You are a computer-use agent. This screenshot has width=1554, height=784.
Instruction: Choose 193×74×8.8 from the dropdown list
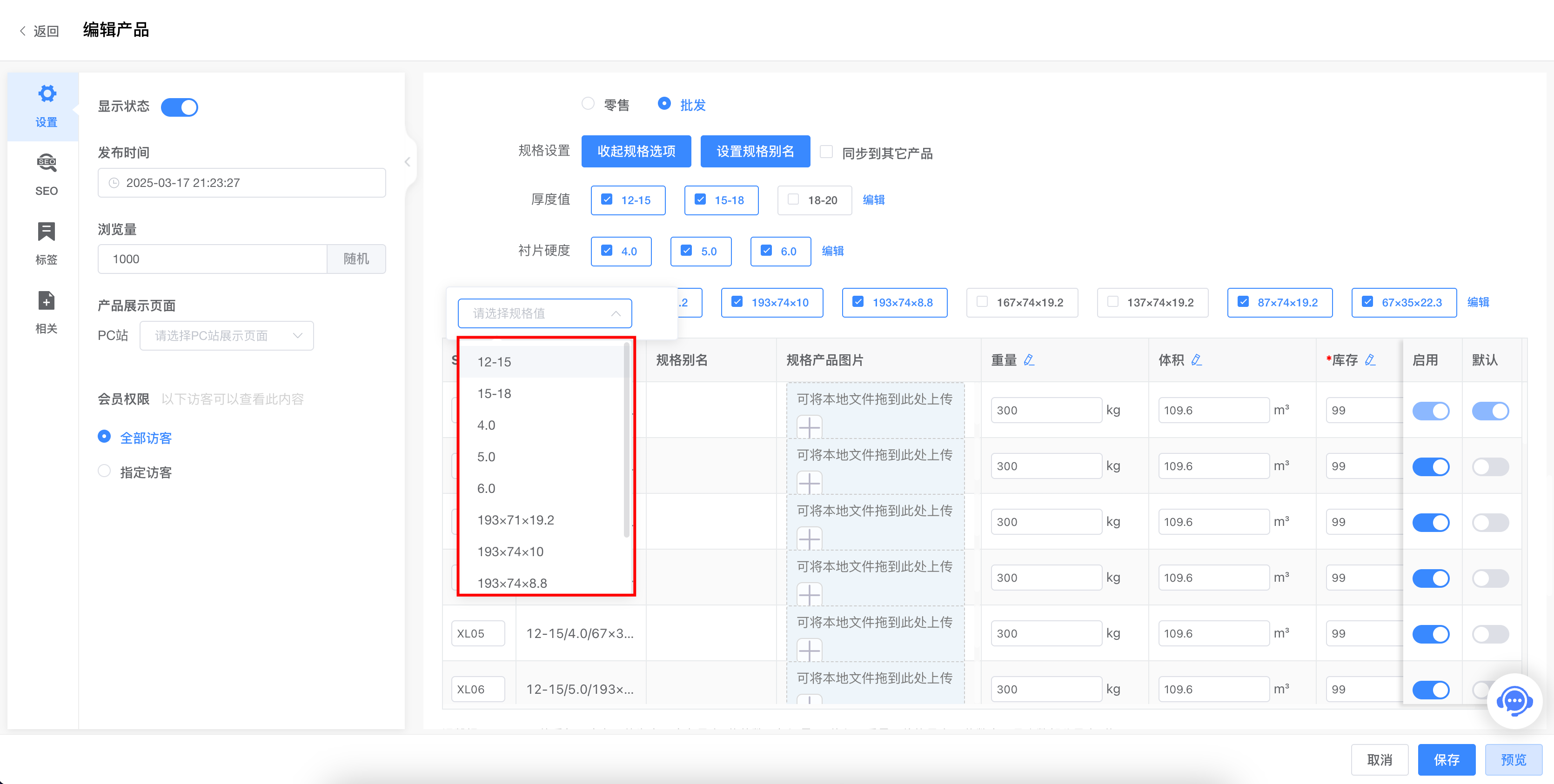542,583
